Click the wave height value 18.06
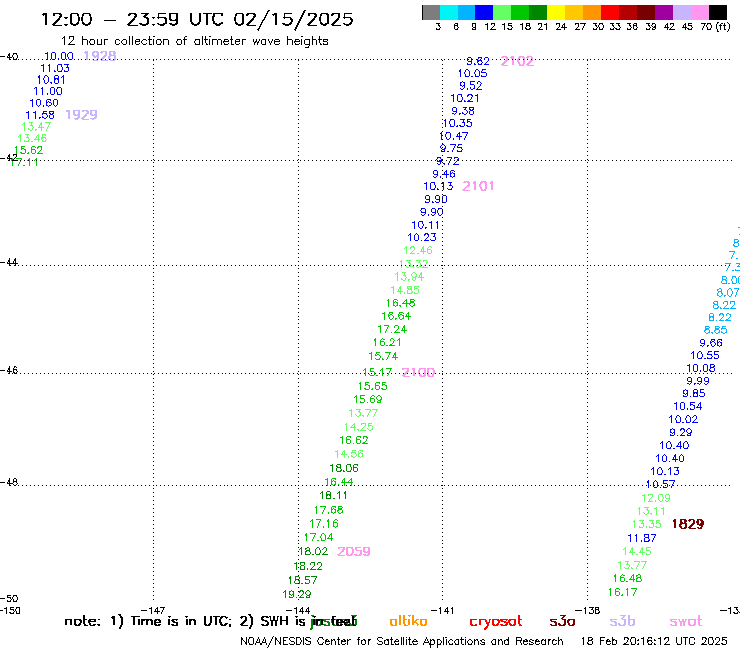740x650 pixels. pos(344,468)
